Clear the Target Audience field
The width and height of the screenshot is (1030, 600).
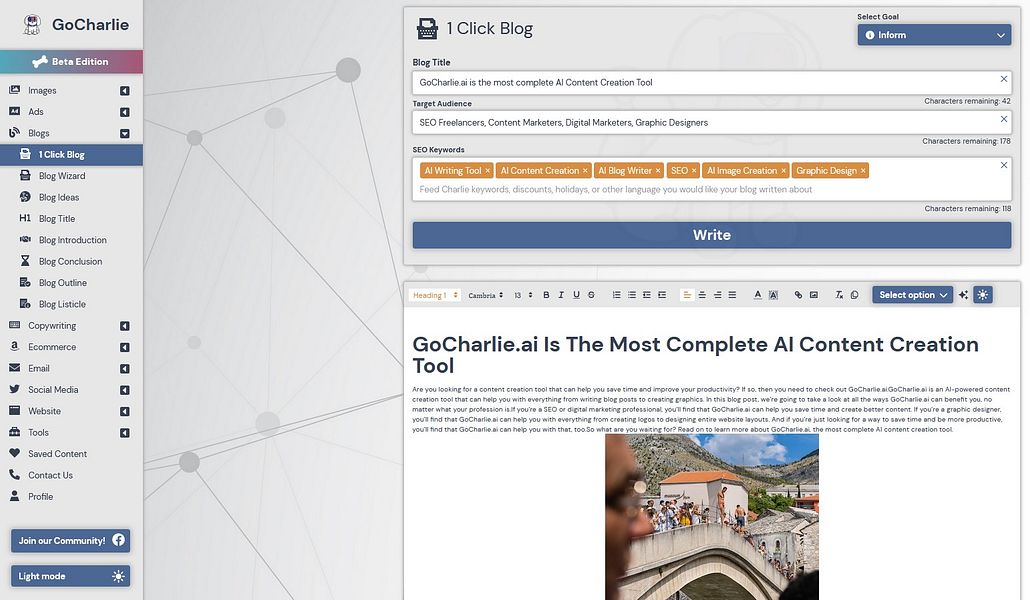click(1004, 119)
